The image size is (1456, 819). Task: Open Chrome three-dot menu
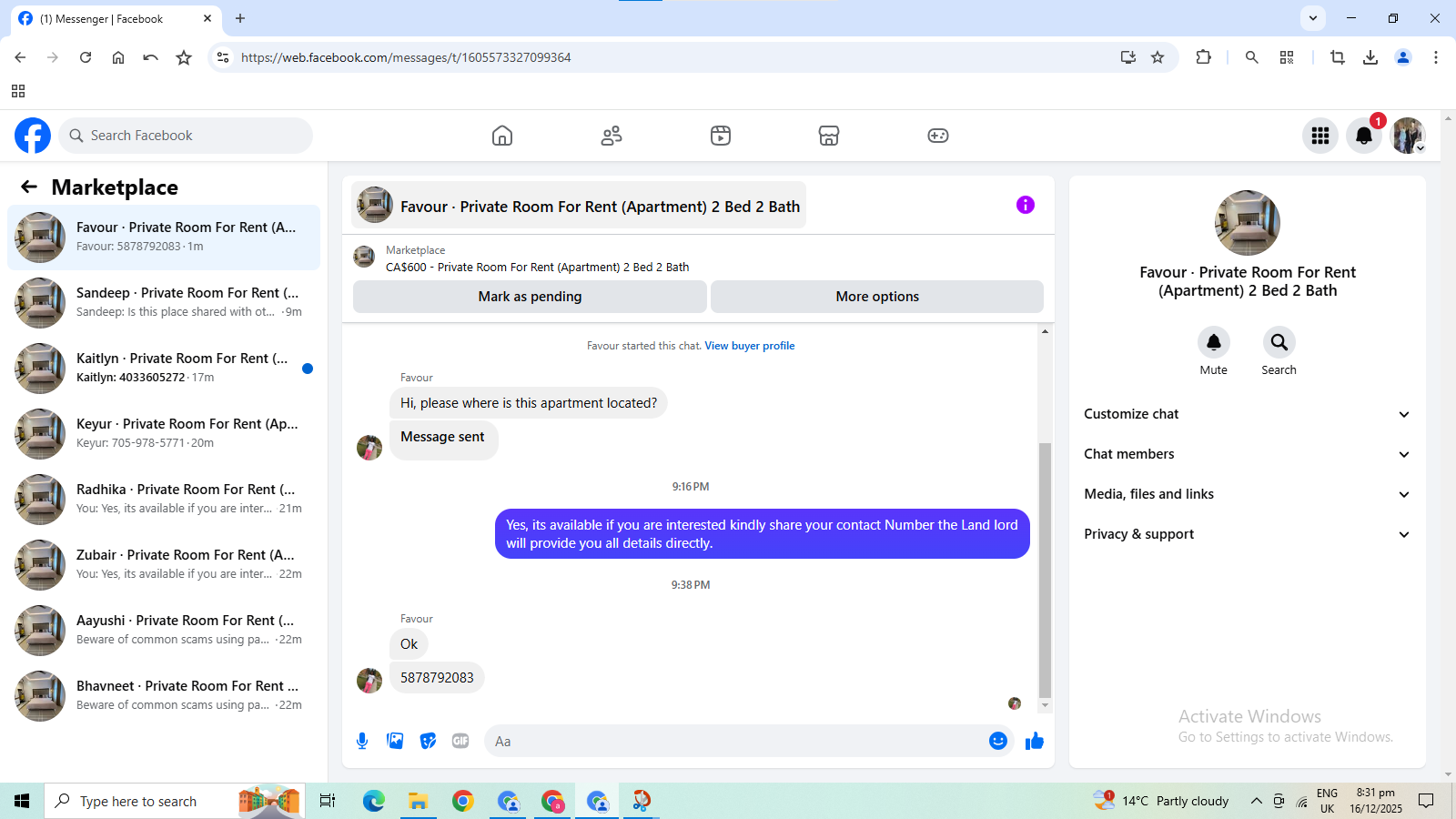click(1436, 57)
